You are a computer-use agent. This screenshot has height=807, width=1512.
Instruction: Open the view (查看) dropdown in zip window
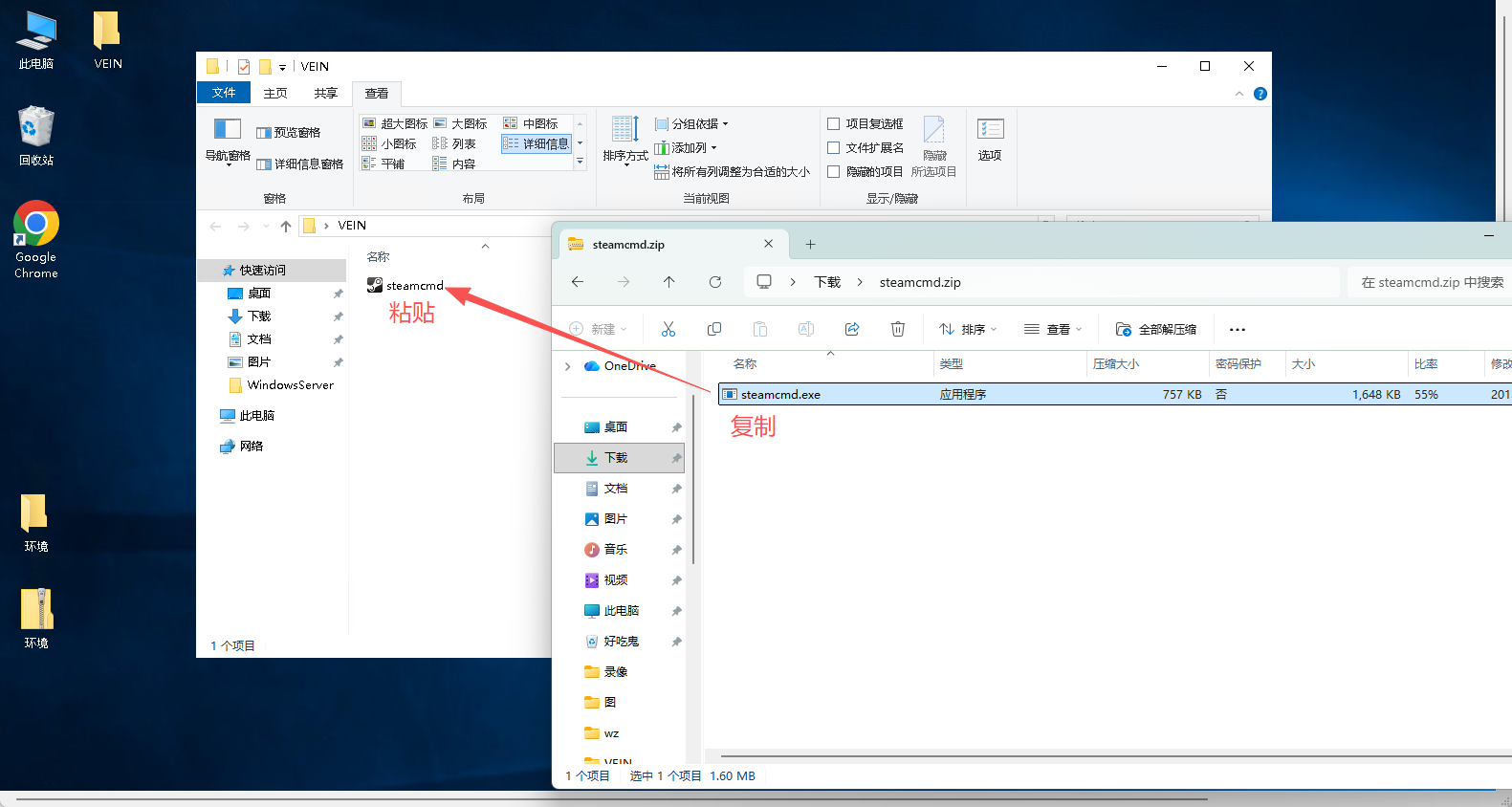[x=1052, y=329]
